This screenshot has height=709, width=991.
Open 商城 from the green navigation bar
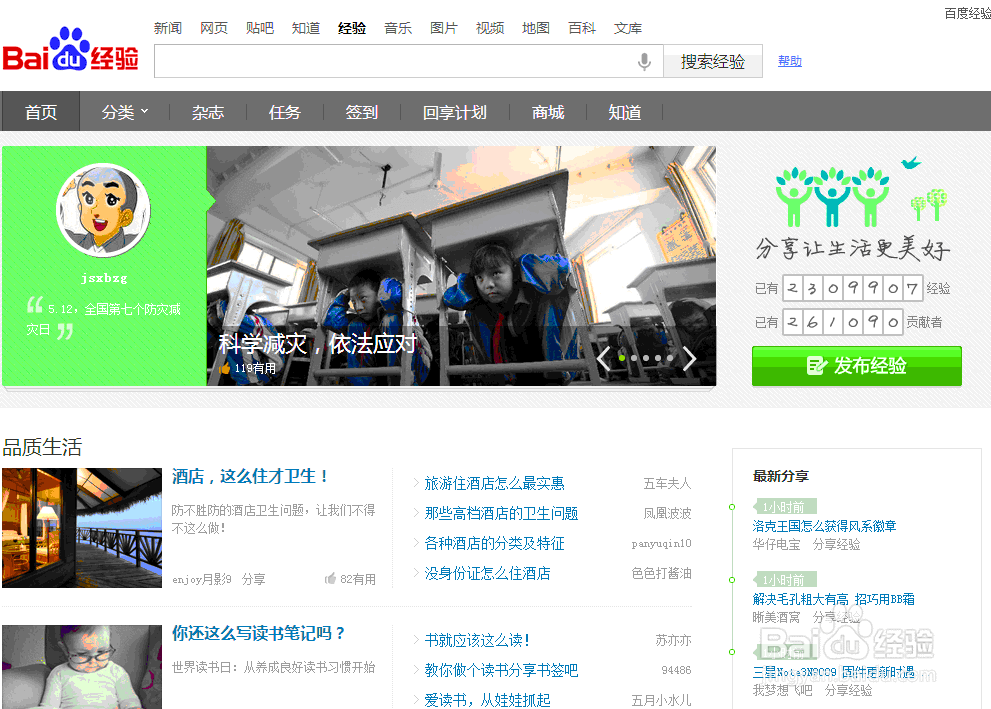pos(548,111)
